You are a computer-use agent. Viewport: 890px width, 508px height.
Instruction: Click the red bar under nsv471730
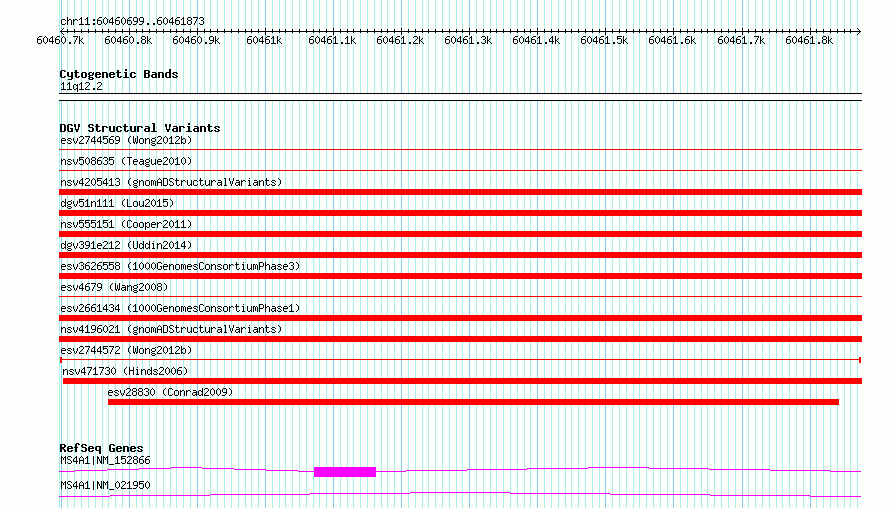[x=462, y=381]
